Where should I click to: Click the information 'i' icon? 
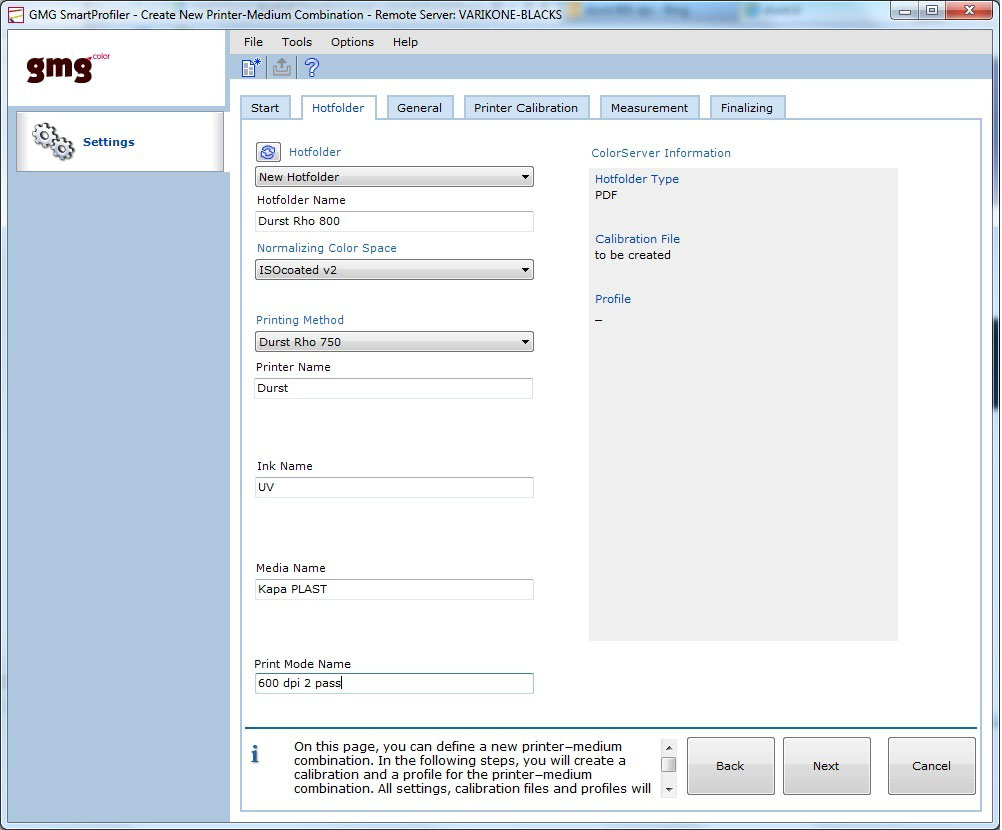pyautogui.click(x=255, y=754)
